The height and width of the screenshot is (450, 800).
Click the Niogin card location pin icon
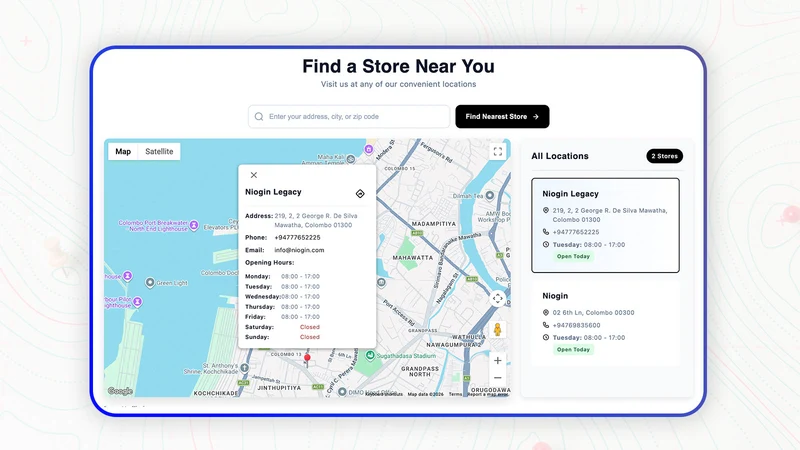[546, 312]
